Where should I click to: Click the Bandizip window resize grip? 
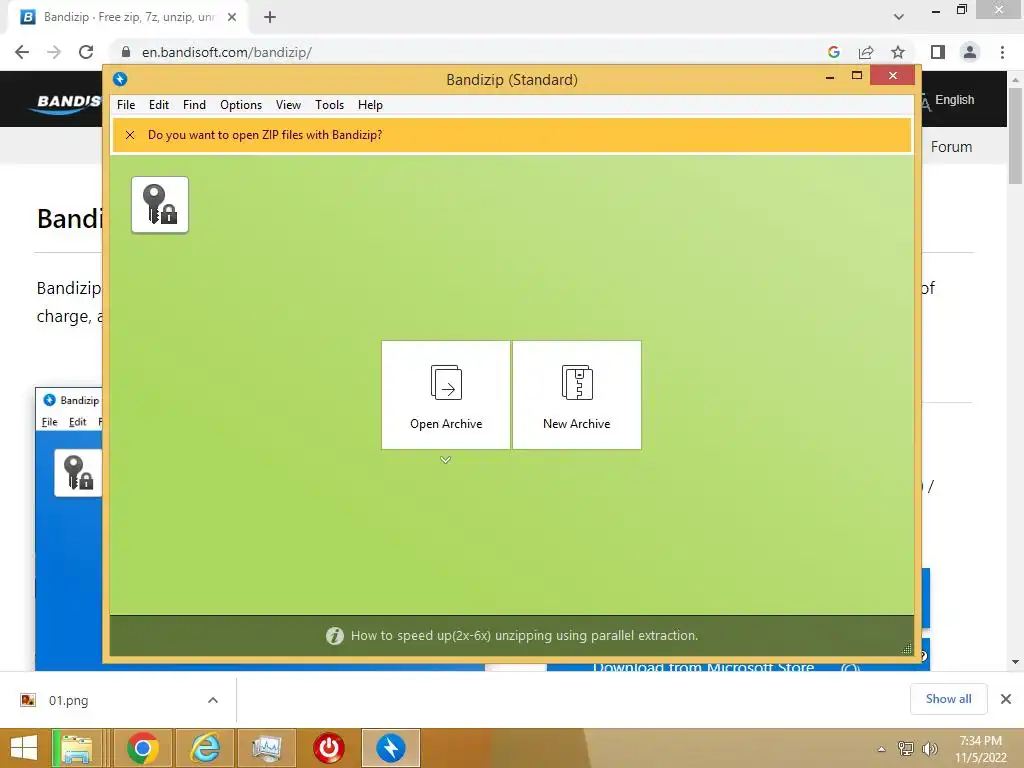907,648
